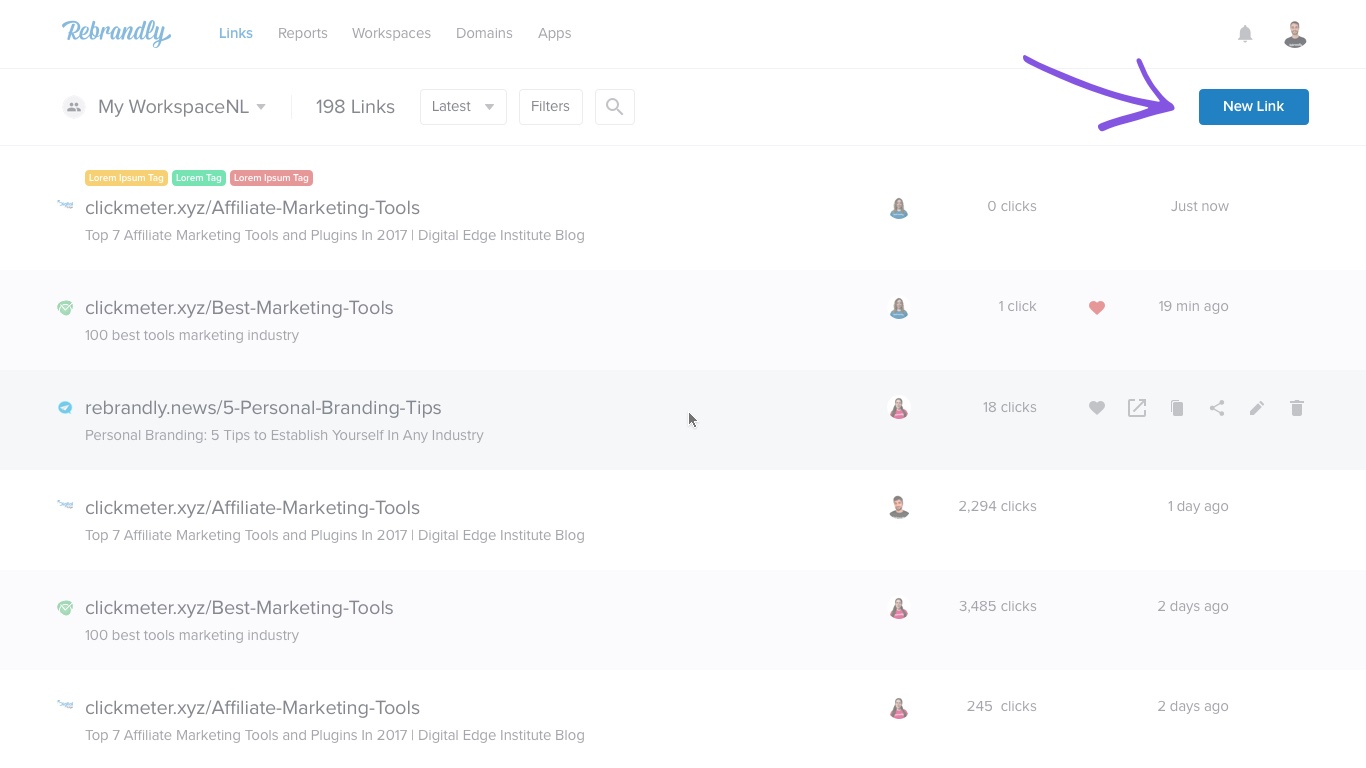
Task: Open the user profile avatar menu
Action: click(x=1295, y=34)
